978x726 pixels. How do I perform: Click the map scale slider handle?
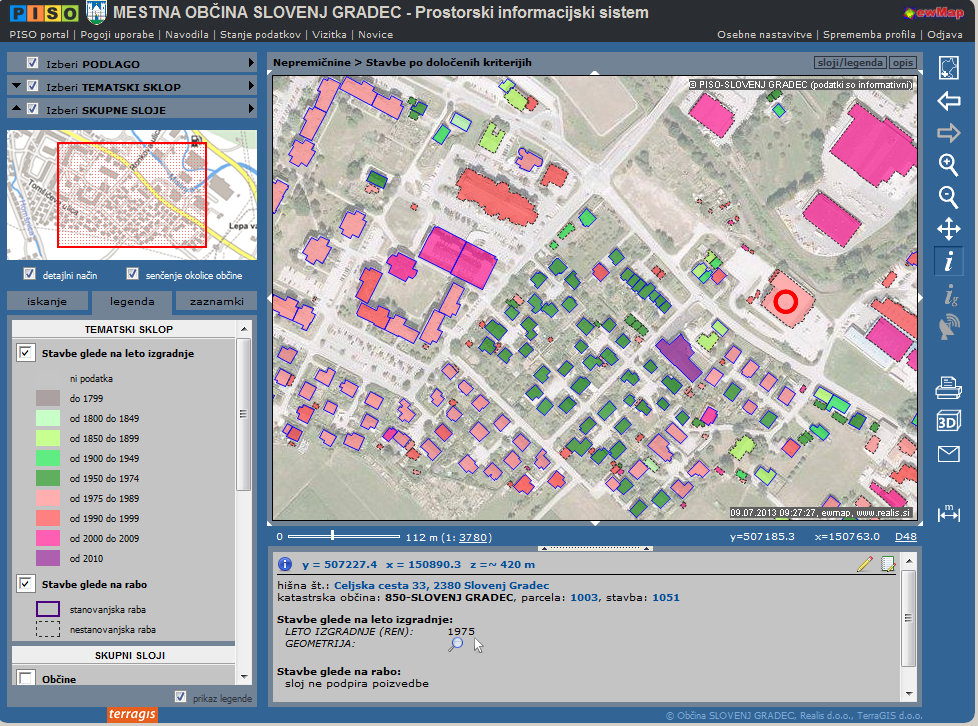[x=331, y=537]
